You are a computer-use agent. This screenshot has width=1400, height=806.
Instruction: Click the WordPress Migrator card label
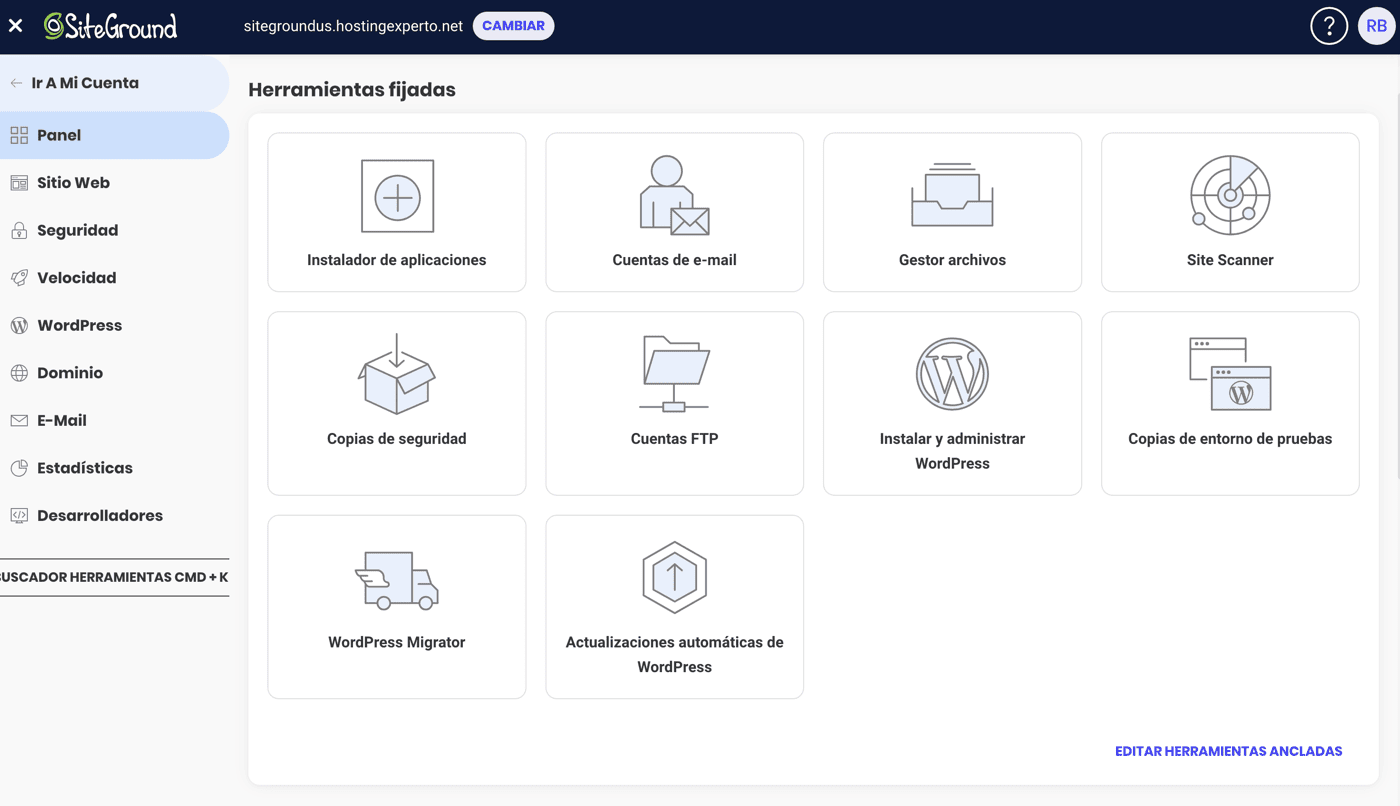(397, 642)
